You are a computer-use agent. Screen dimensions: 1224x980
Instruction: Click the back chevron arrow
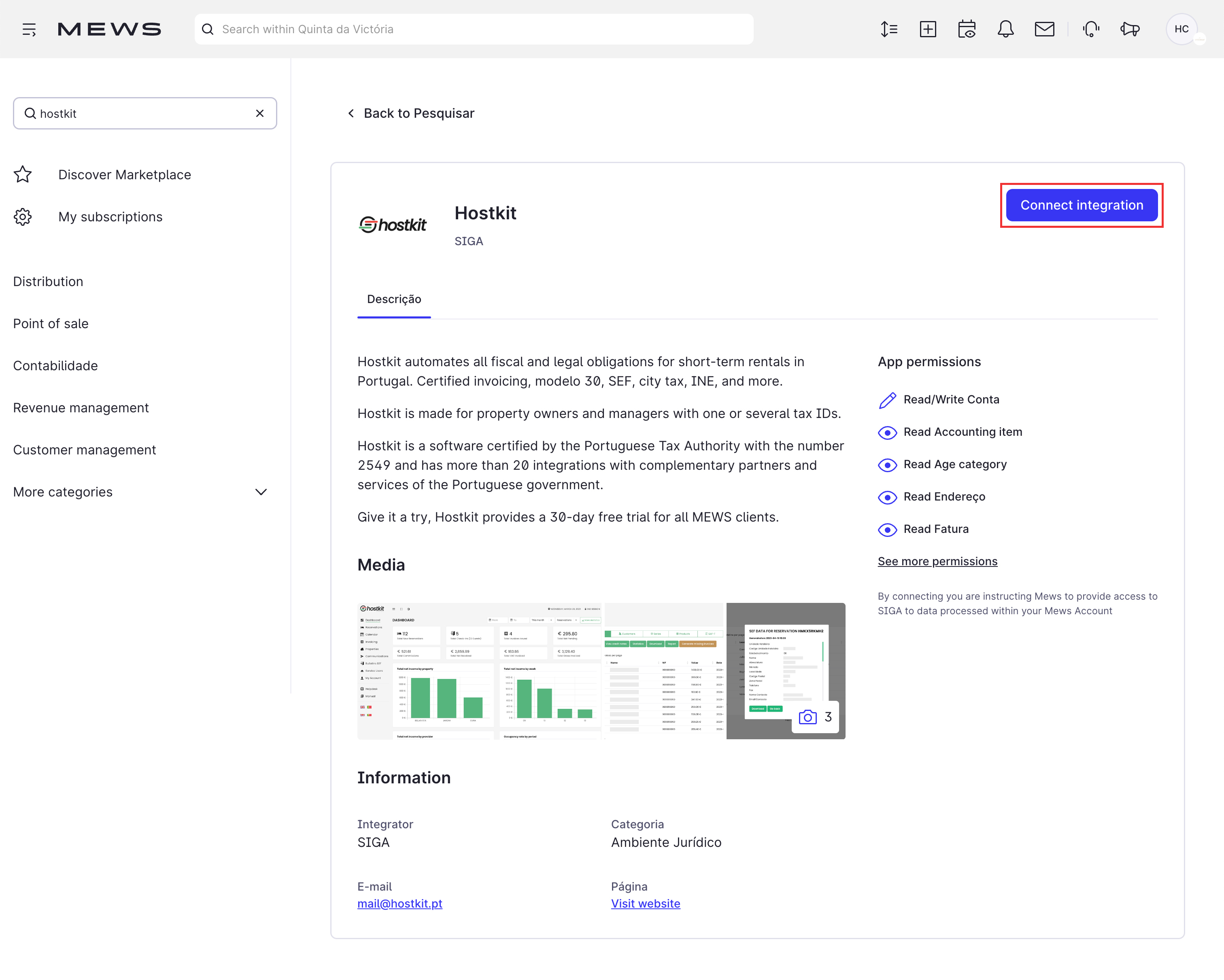tap(351, 113)
